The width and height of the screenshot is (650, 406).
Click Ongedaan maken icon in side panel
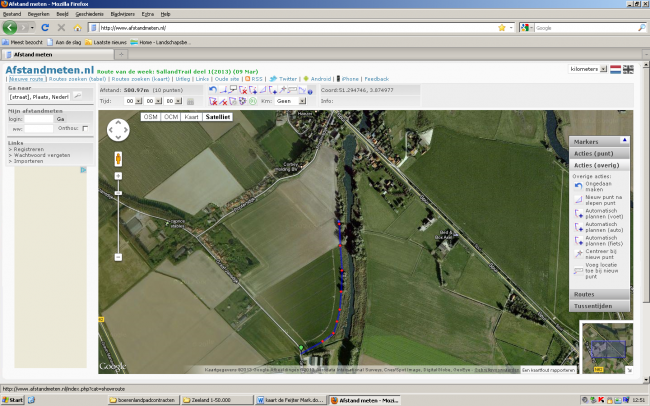578,186
